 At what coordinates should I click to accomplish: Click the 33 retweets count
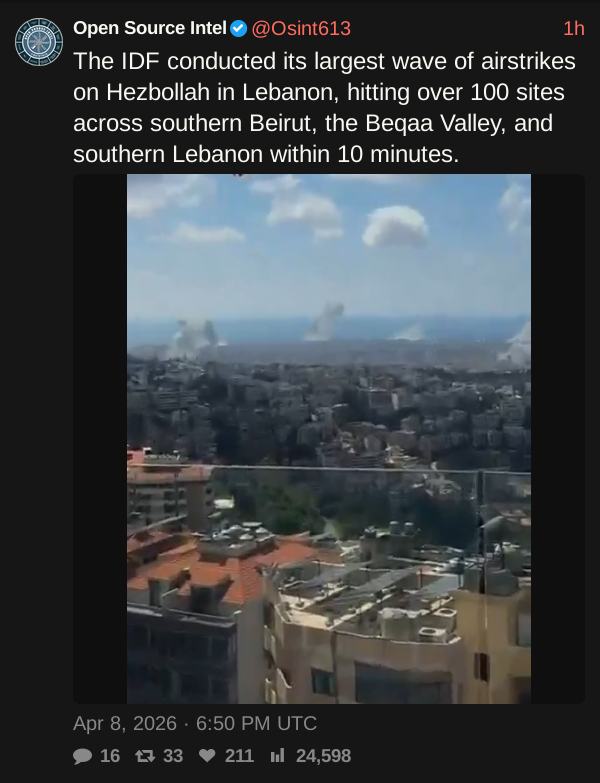coord(173,756)
